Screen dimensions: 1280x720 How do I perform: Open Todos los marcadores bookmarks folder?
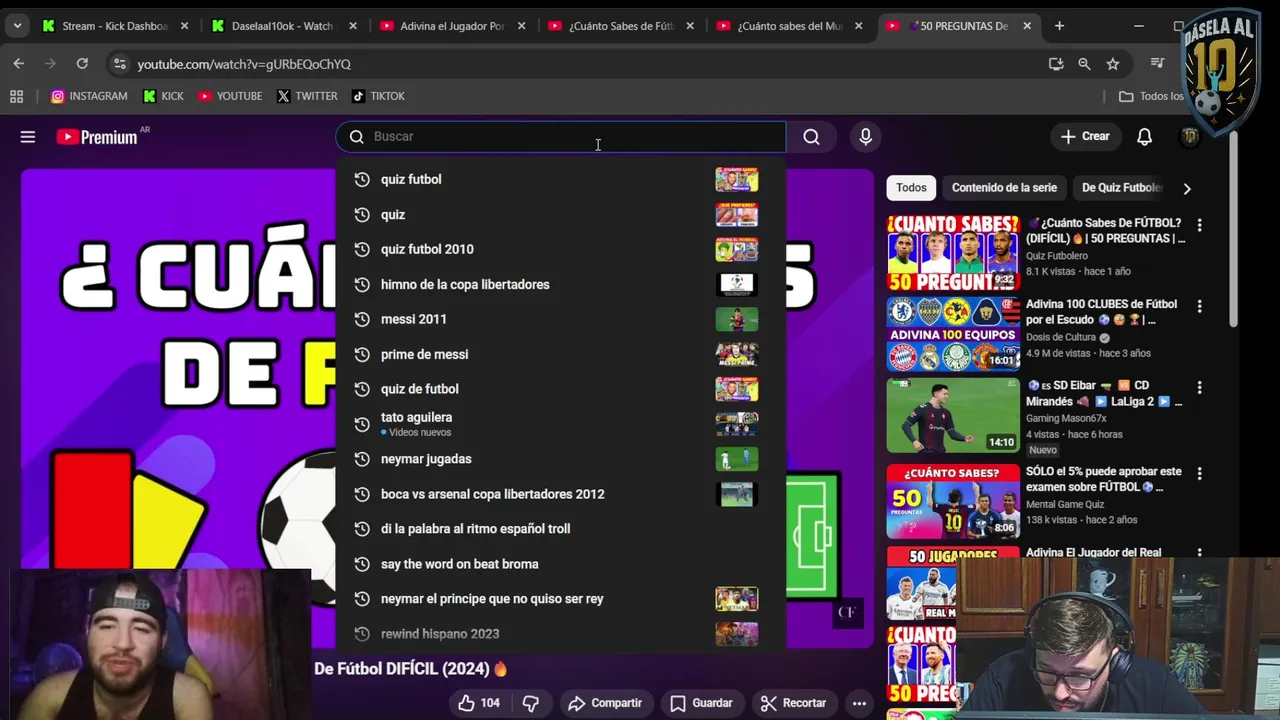(x=1150, y=96)
